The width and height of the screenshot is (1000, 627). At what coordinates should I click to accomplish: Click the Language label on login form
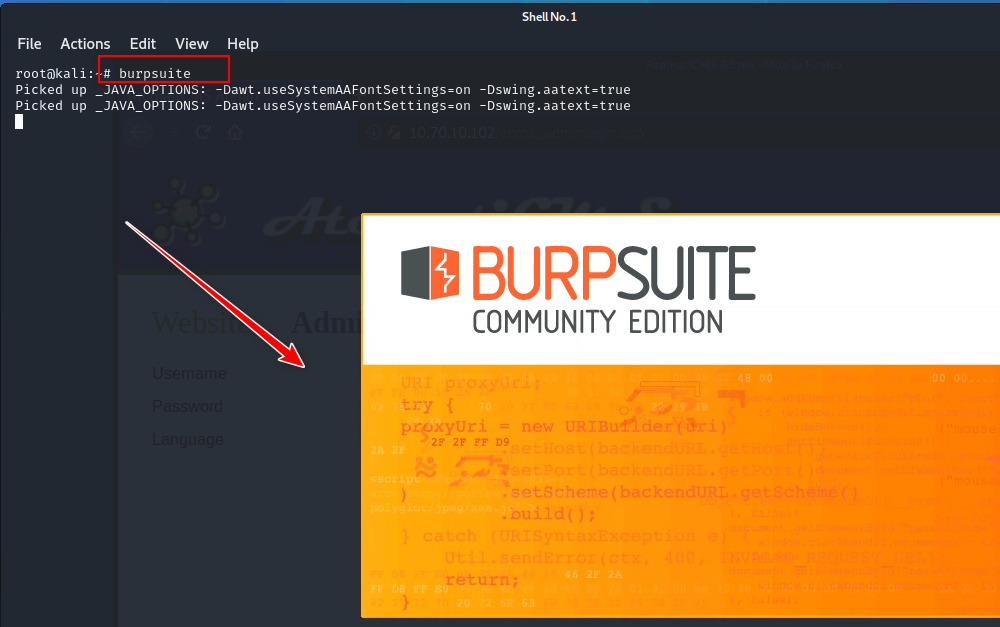tap(188, 440)
